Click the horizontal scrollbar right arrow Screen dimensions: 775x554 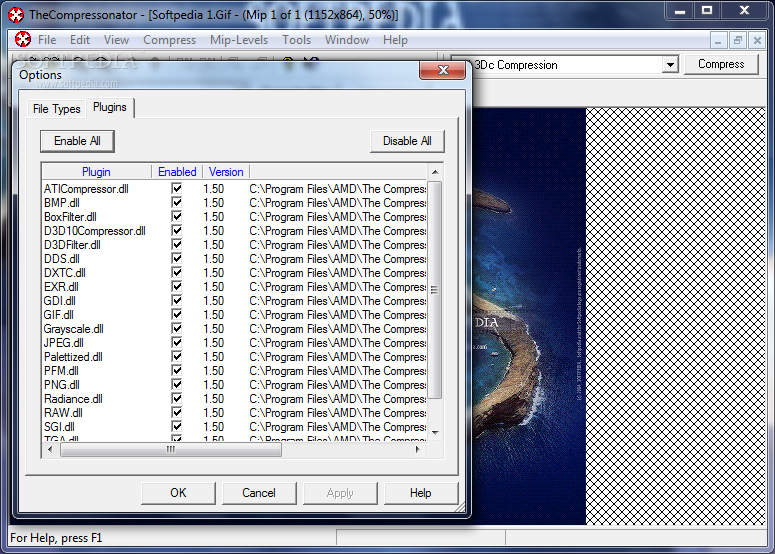418,449
